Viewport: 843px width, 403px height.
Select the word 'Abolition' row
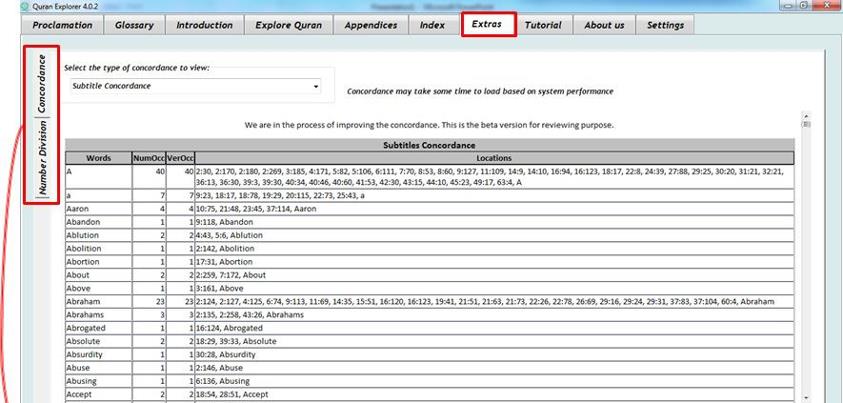click(x=430, y=248)
